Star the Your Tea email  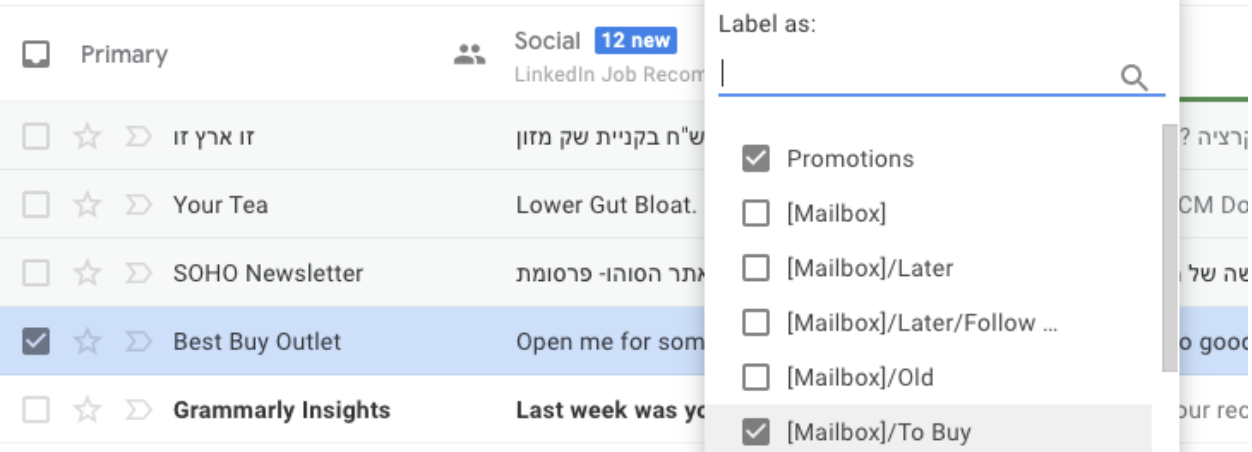[x=88, y=205]
